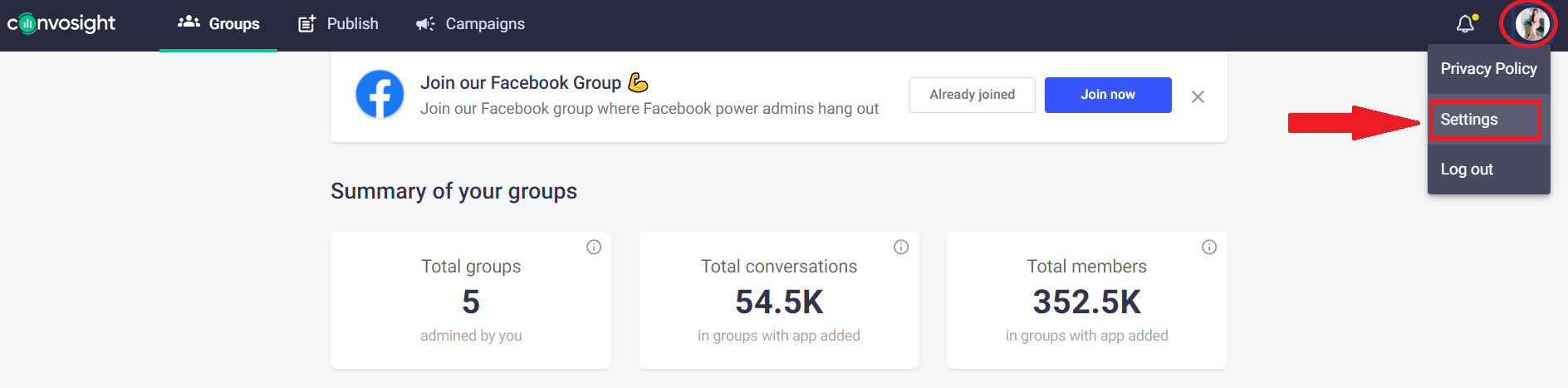This screenshot has height=388, width=1568.
Task: Open the notifications bell
Action: (1467, 23)
